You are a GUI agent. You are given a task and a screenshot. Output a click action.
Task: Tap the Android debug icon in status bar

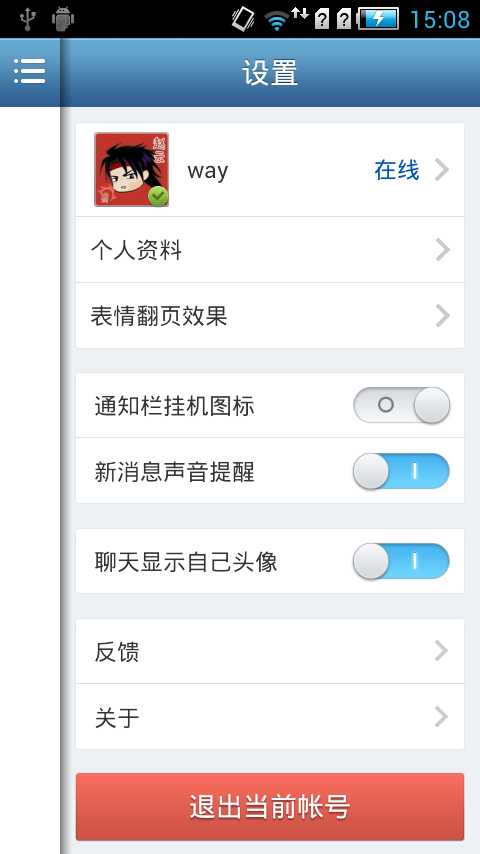pos(63,19)
